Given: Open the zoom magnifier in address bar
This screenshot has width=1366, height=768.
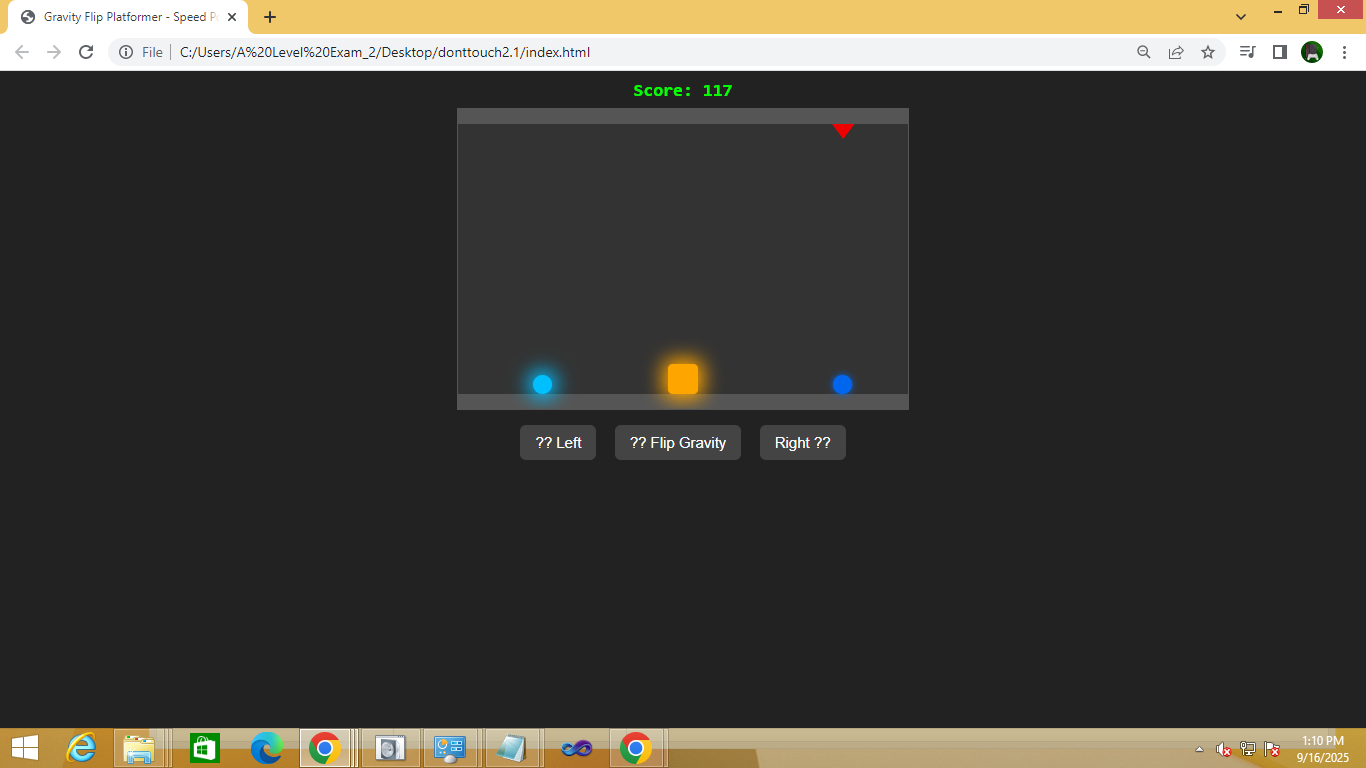Looking at the screenshot, I should [1144, 52].
